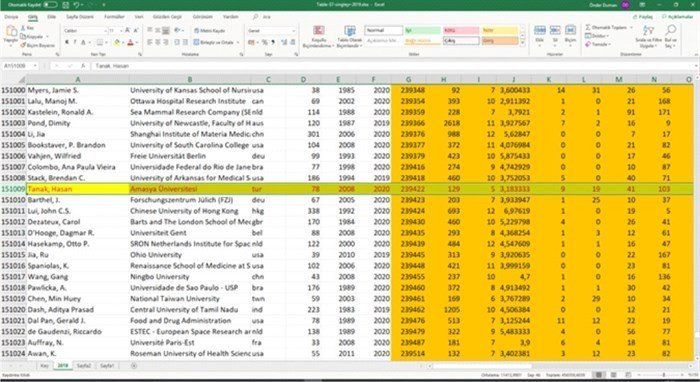Toggle bold formatting button
Image resolution: width=700 pixels, height=382 pixels.
[67, 42]
